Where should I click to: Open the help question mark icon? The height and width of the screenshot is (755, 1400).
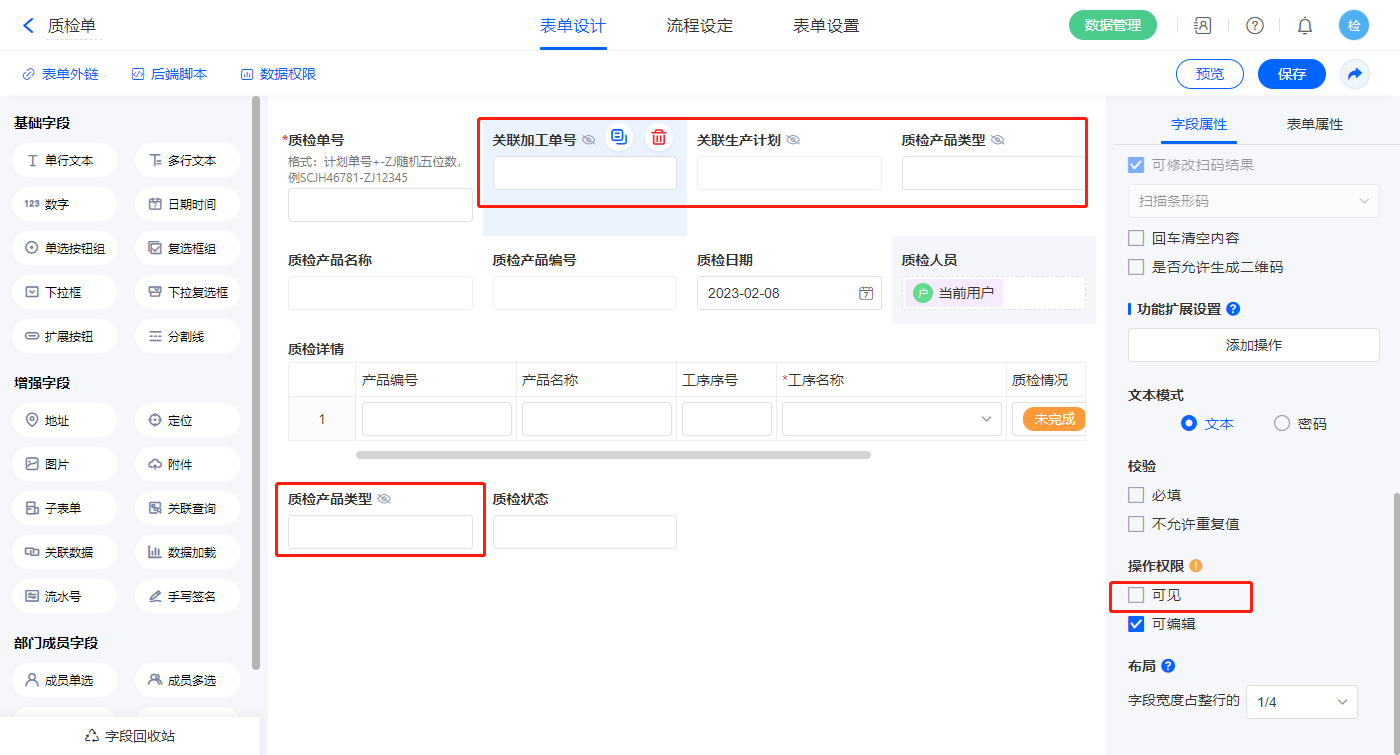tap(1255, 26)
